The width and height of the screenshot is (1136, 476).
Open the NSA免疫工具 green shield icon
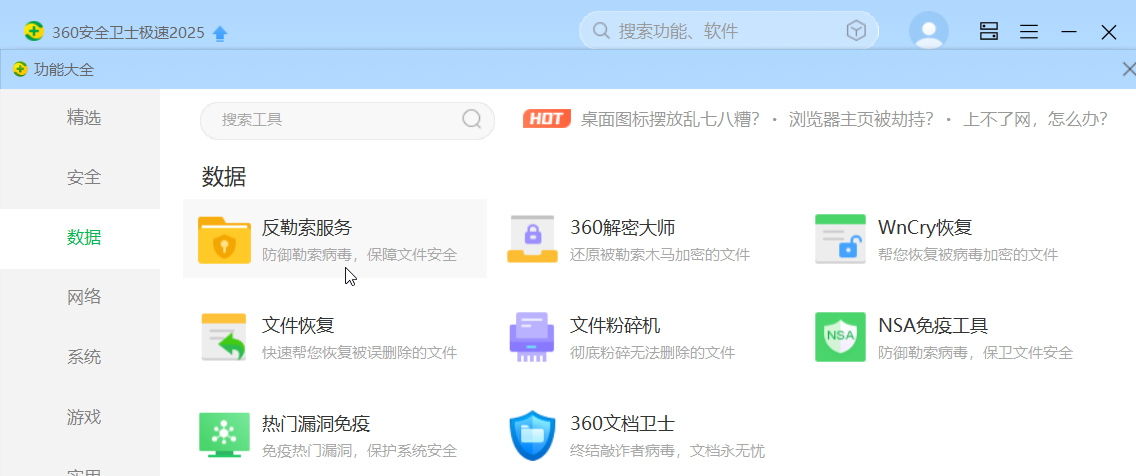pos(840,337)
